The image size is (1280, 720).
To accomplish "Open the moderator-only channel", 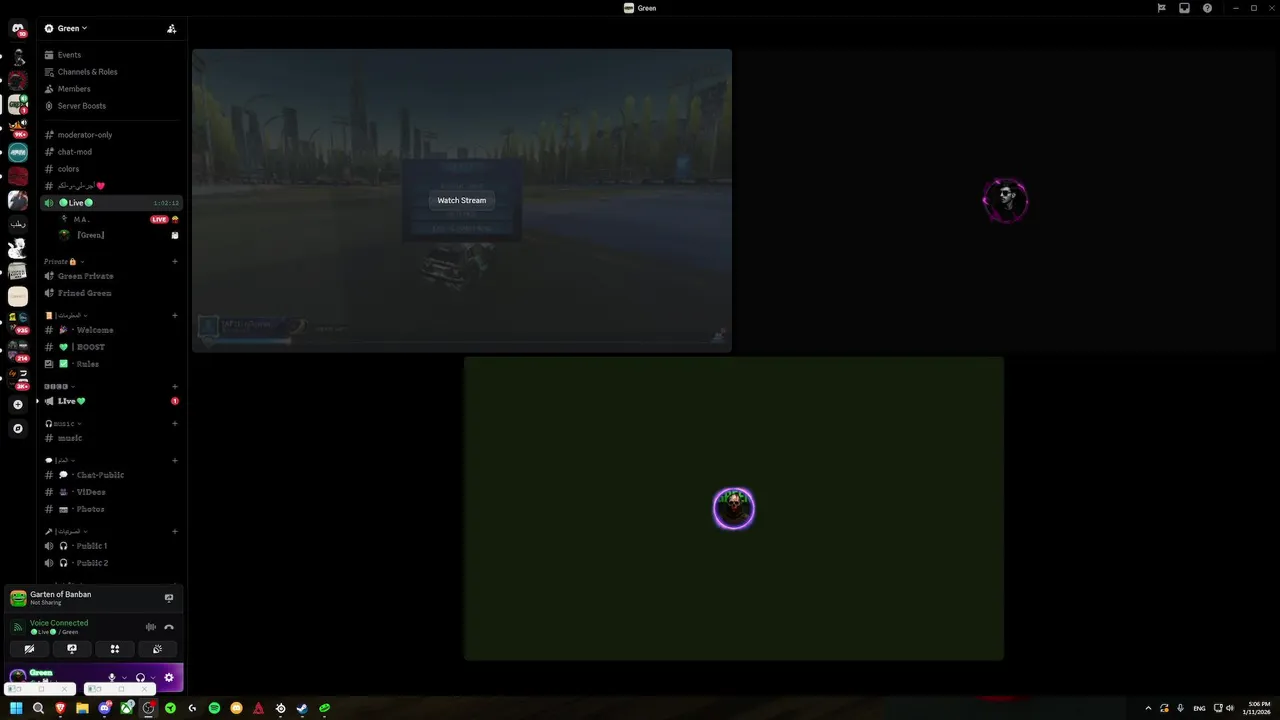I will (x=111, y=135).
